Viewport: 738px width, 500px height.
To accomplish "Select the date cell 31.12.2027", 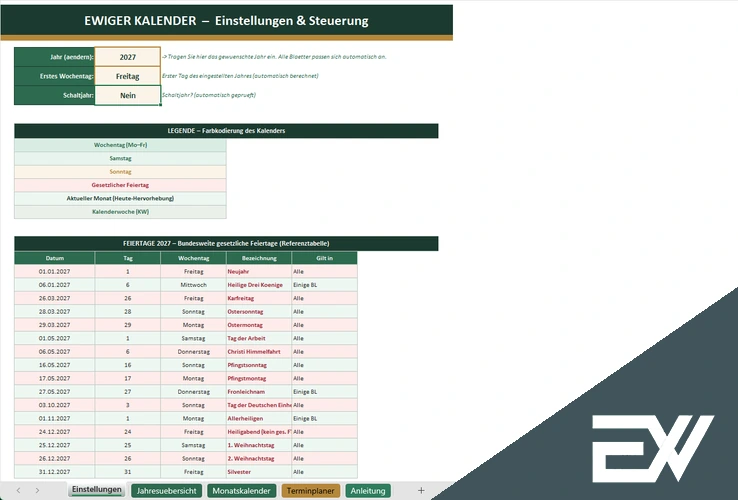I will [x=55, y=472].
